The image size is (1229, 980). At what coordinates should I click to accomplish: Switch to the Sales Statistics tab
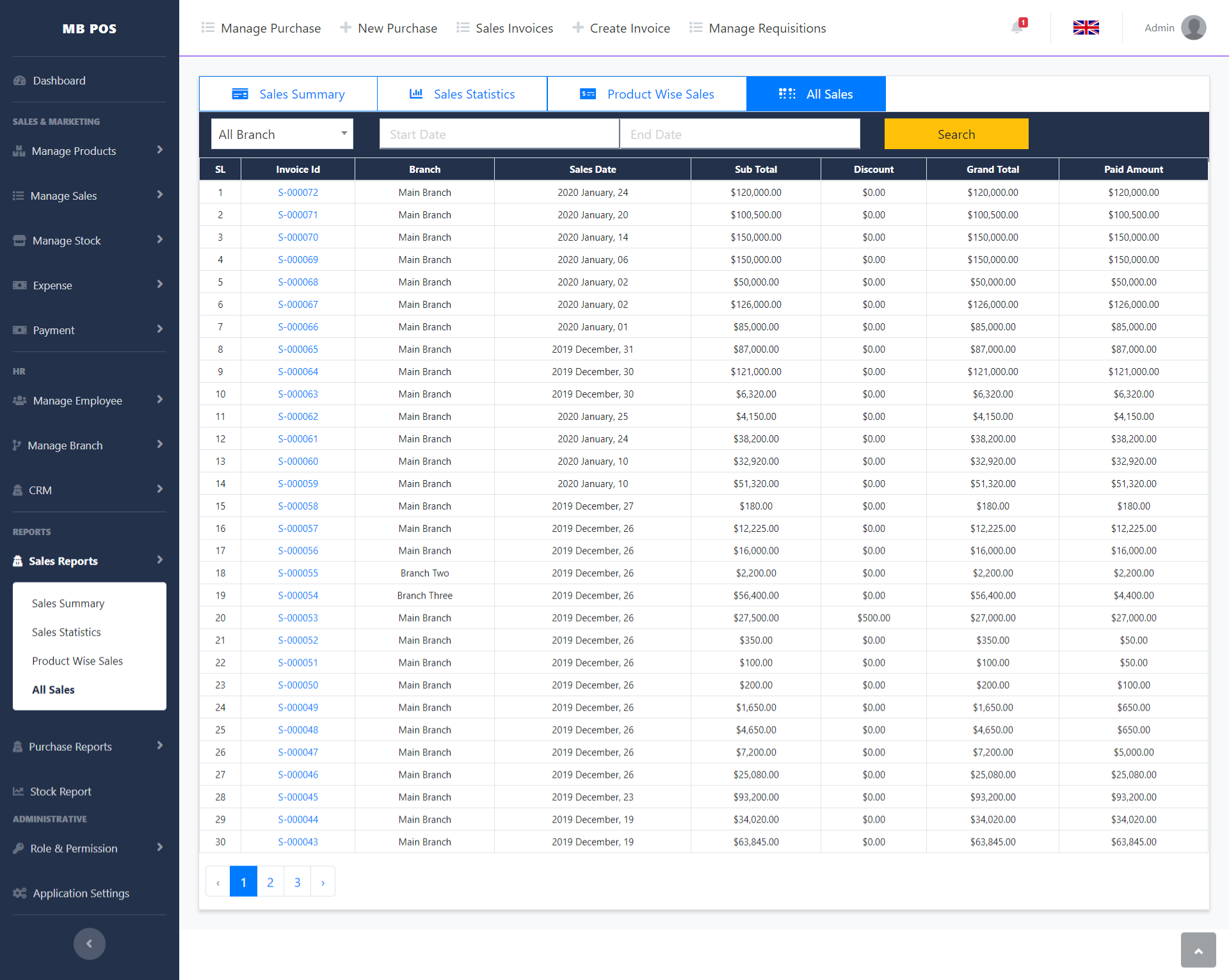click(462, 94)
